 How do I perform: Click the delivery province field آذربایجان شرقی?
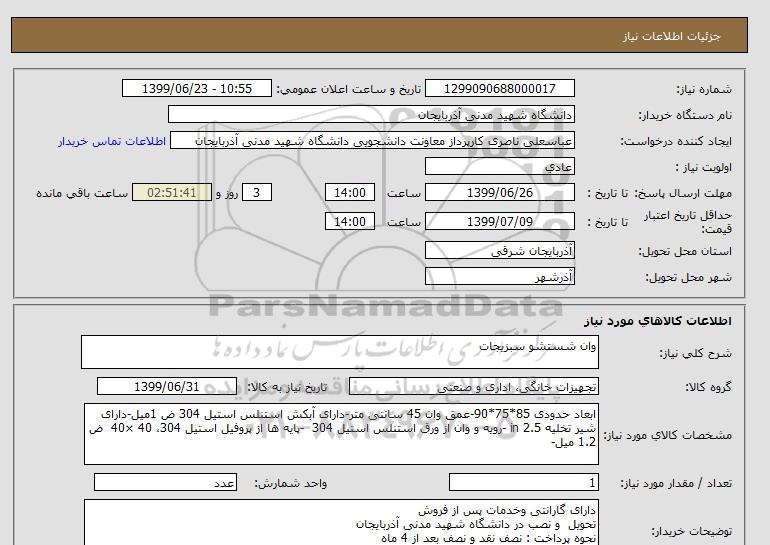499,251
